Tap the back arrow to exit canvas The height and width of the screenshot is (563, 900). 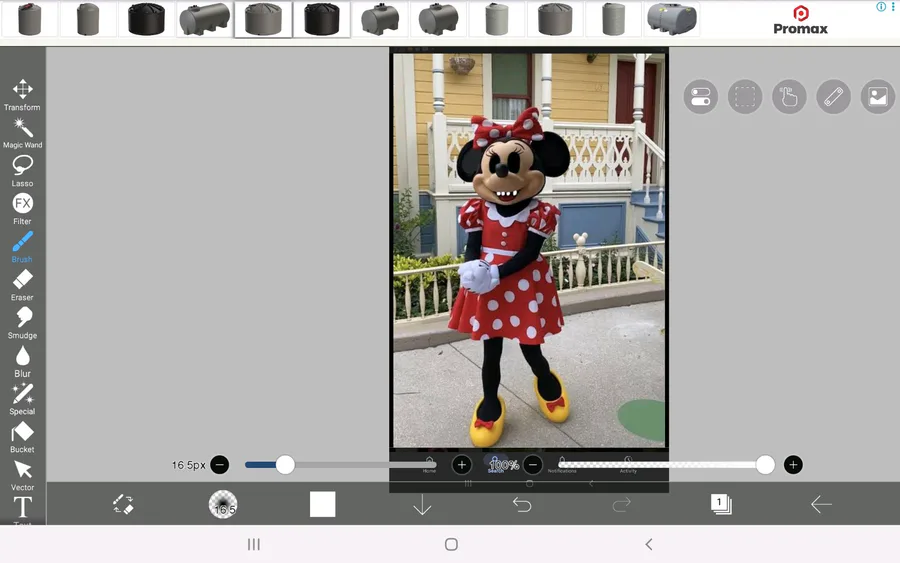coord(821,504)
